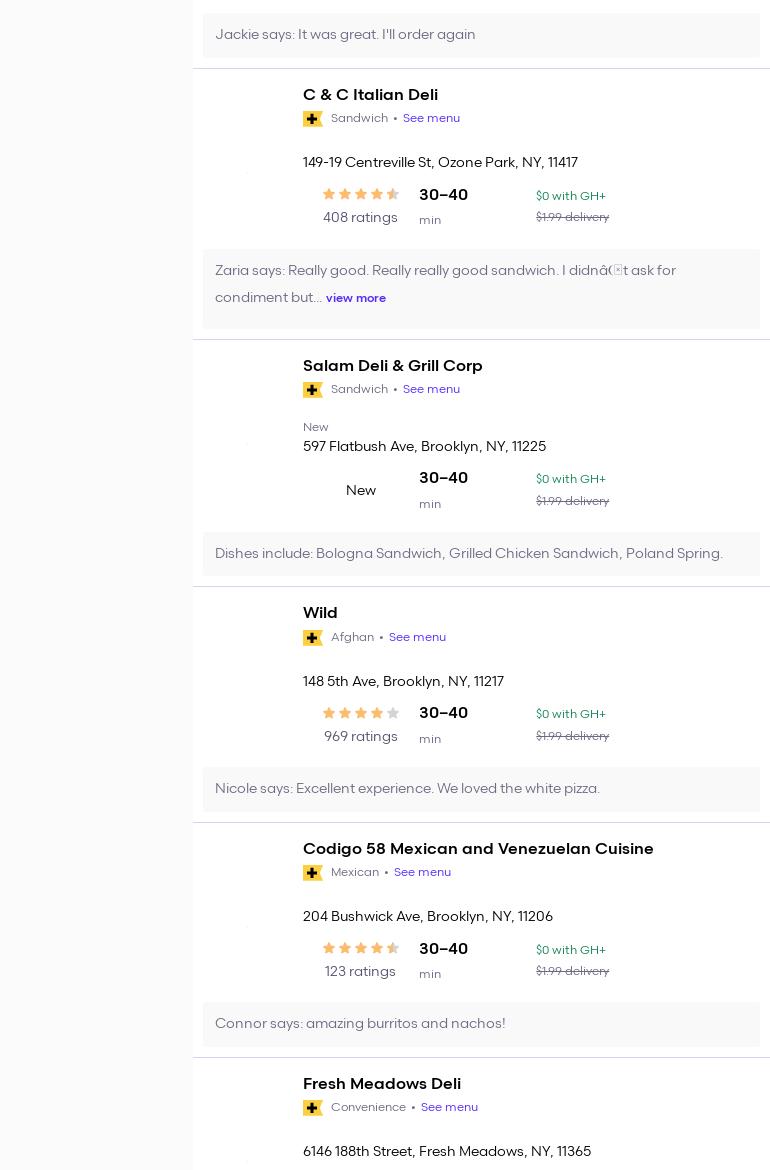Click GH+ badge icon under Fresh Meadows Deli
This screenshot has height=1170, width=770.
click(312, 1108)
